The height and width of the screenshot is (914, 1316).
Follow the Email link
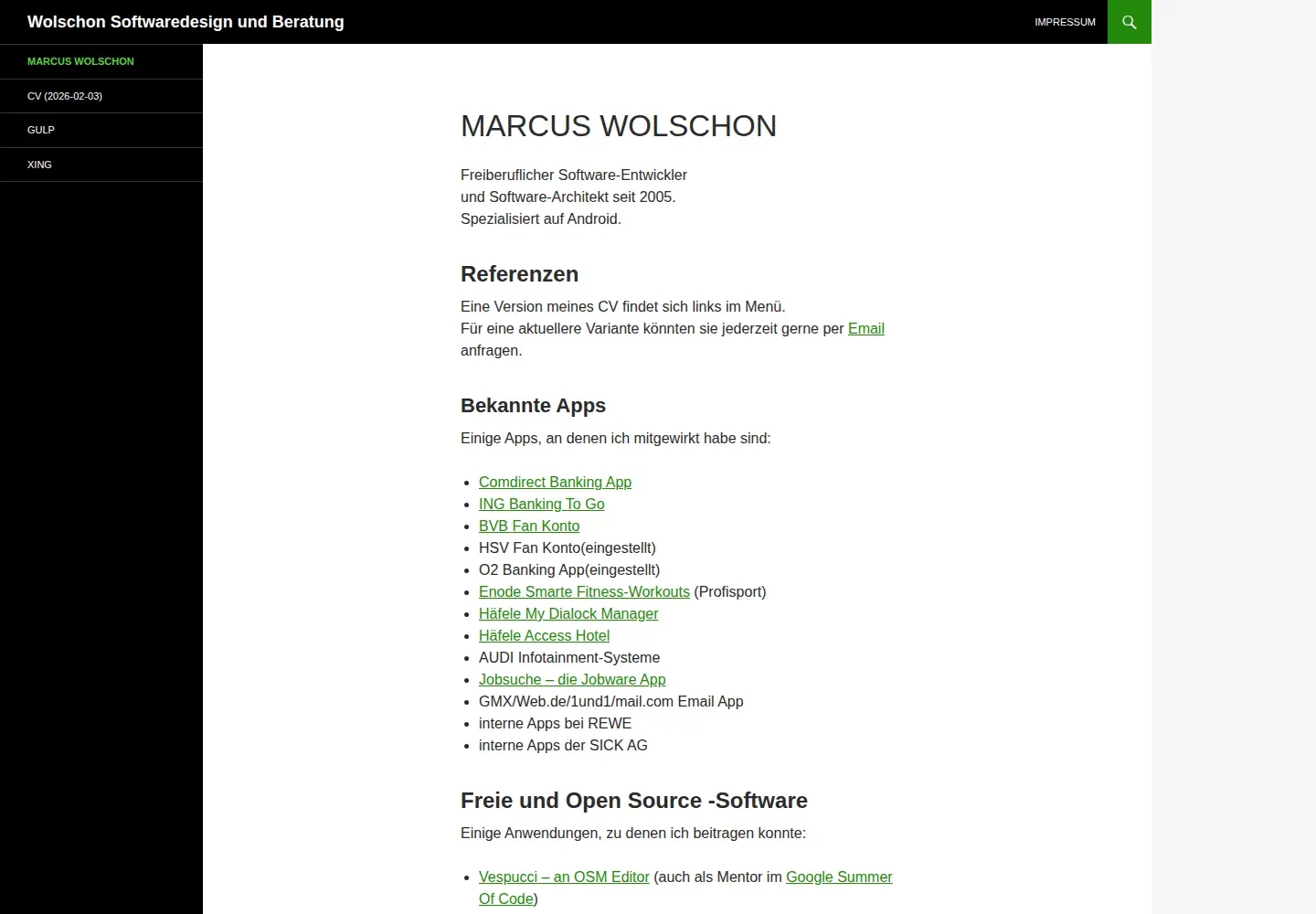[865, 328]
